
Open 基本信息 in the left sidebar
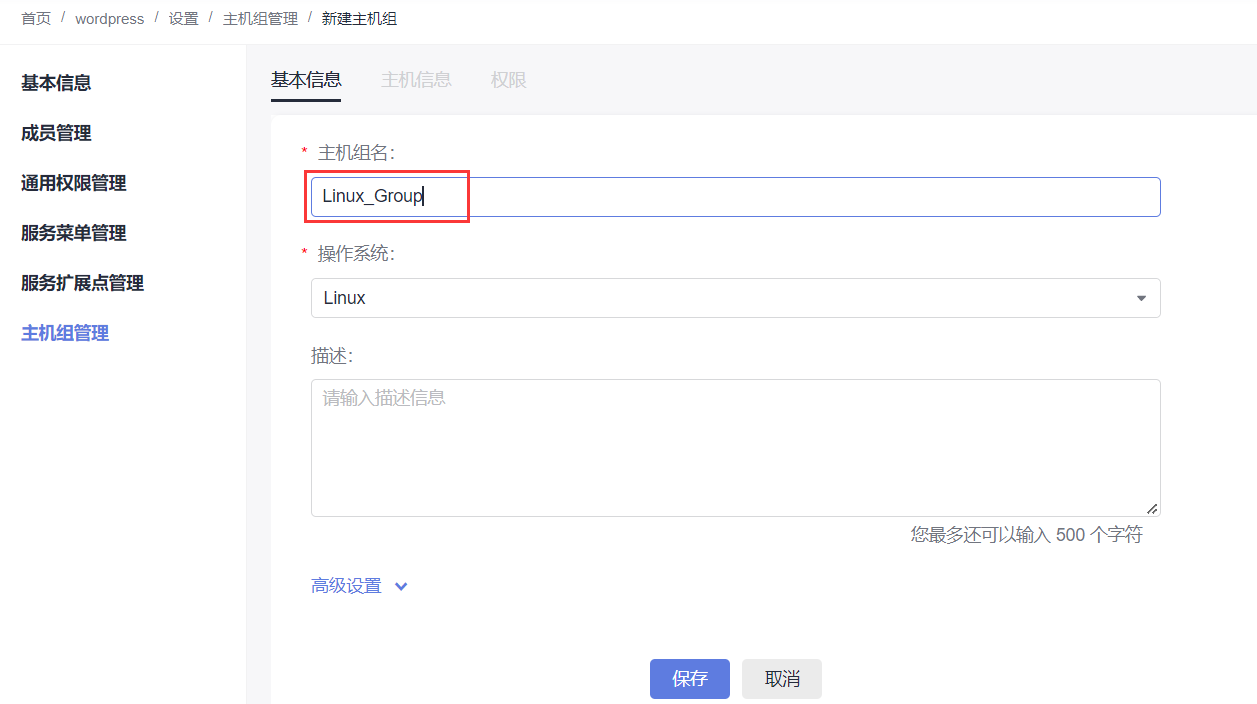56,83
